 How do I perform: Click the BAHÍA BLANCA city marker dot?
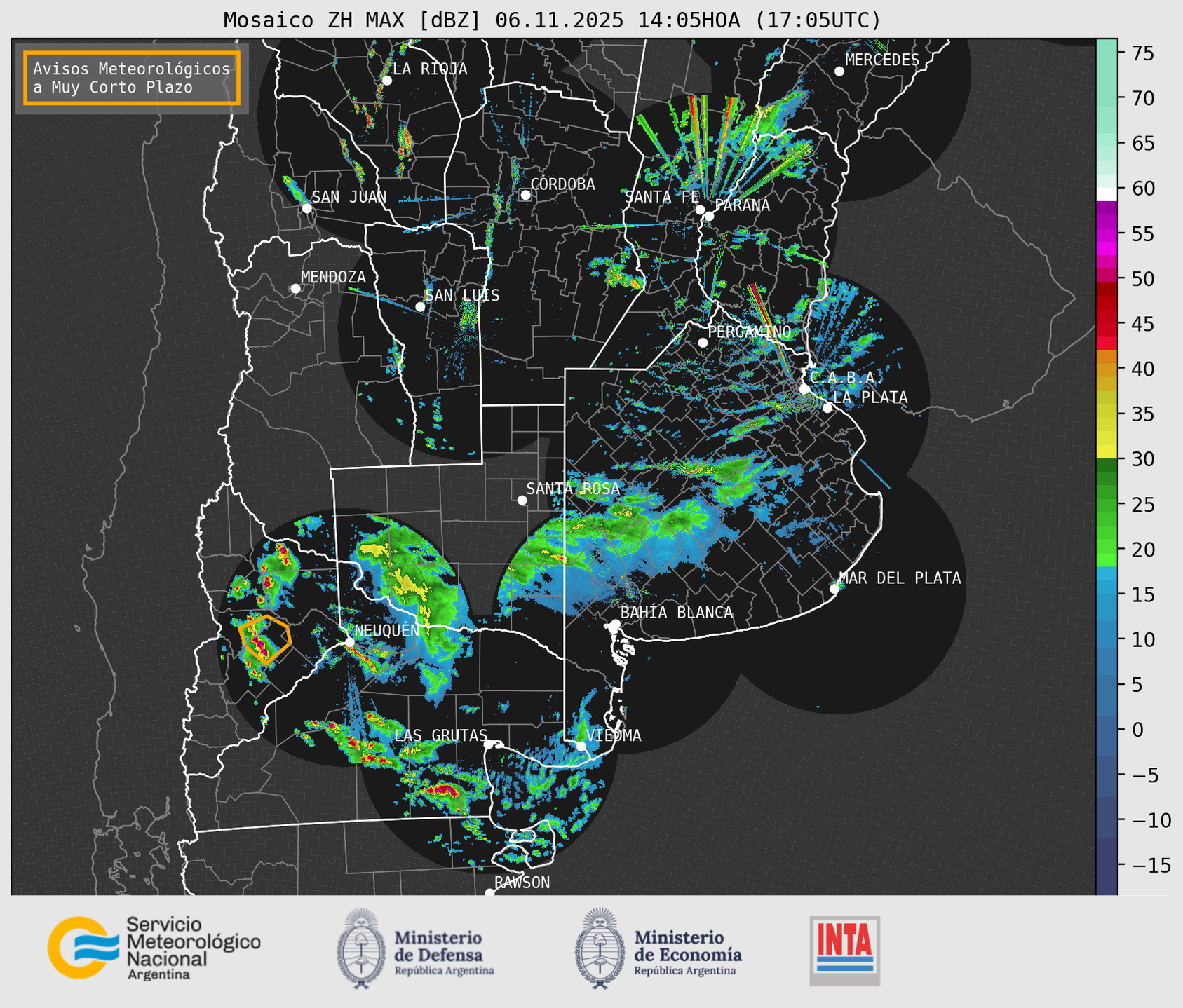[615, 624]
